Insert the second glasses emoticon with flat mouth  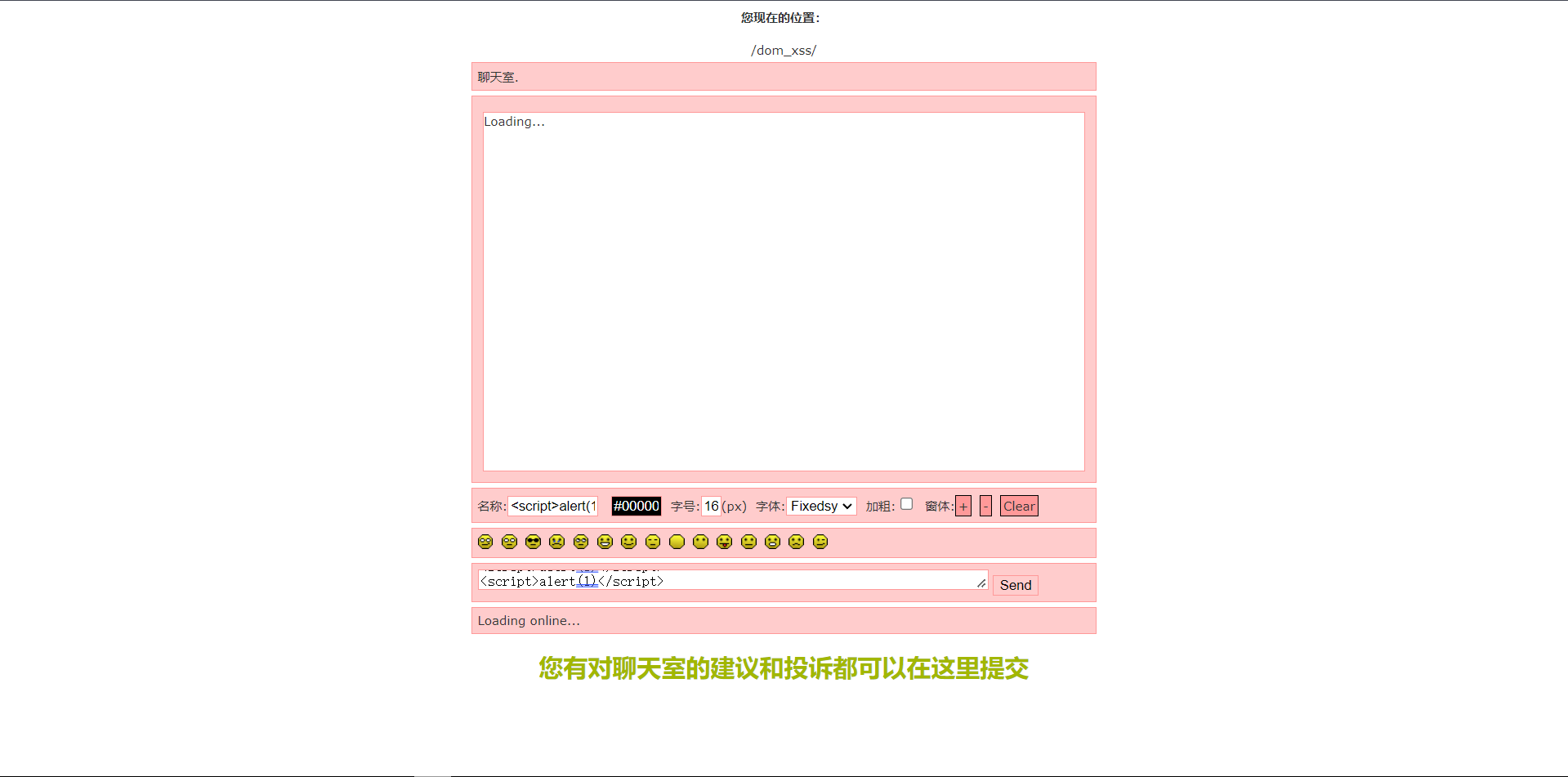[x=509, y=542]
